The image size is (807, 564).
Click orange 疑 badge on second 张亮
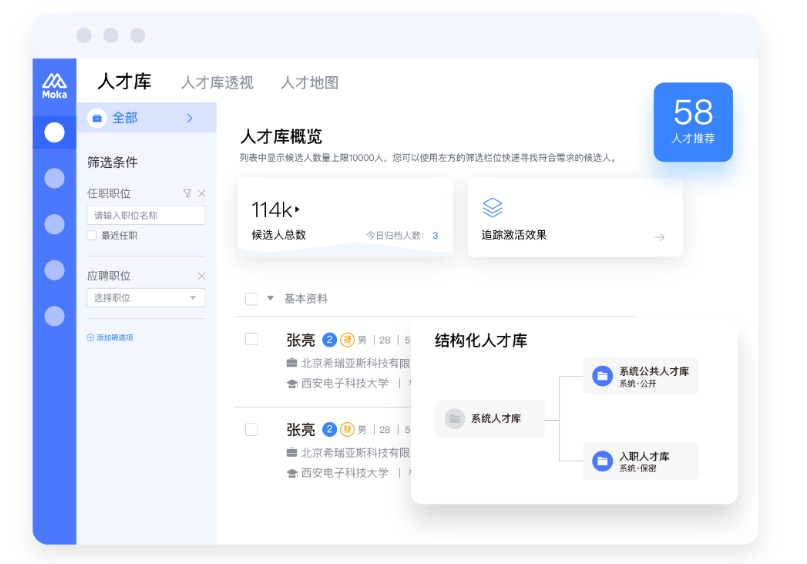[347, 429]
